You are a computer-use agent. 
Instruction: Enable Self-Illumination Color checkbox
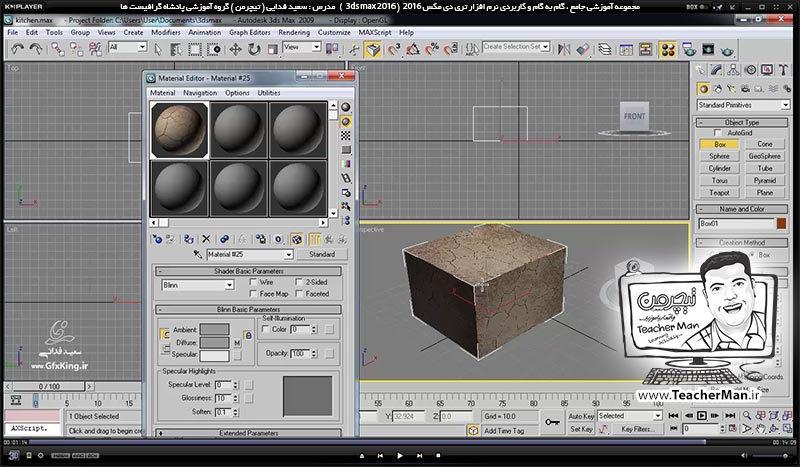pyautogui.click(x=265, y=329)
